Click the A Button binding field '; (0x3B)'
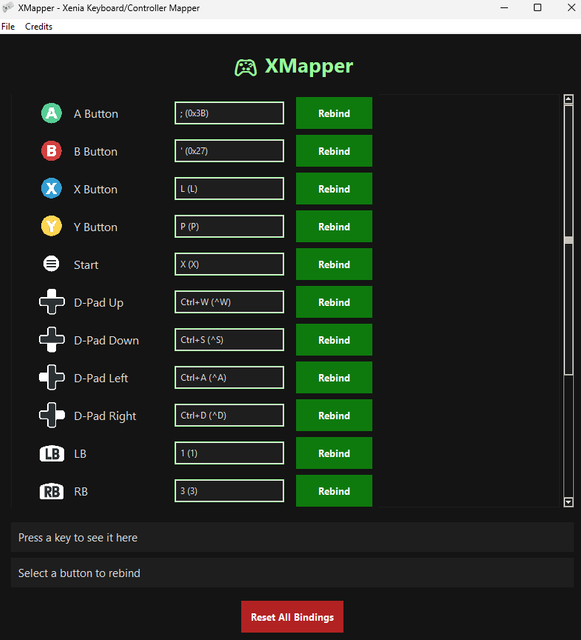Viewport: 581px width, 640px height. point(229,113)
